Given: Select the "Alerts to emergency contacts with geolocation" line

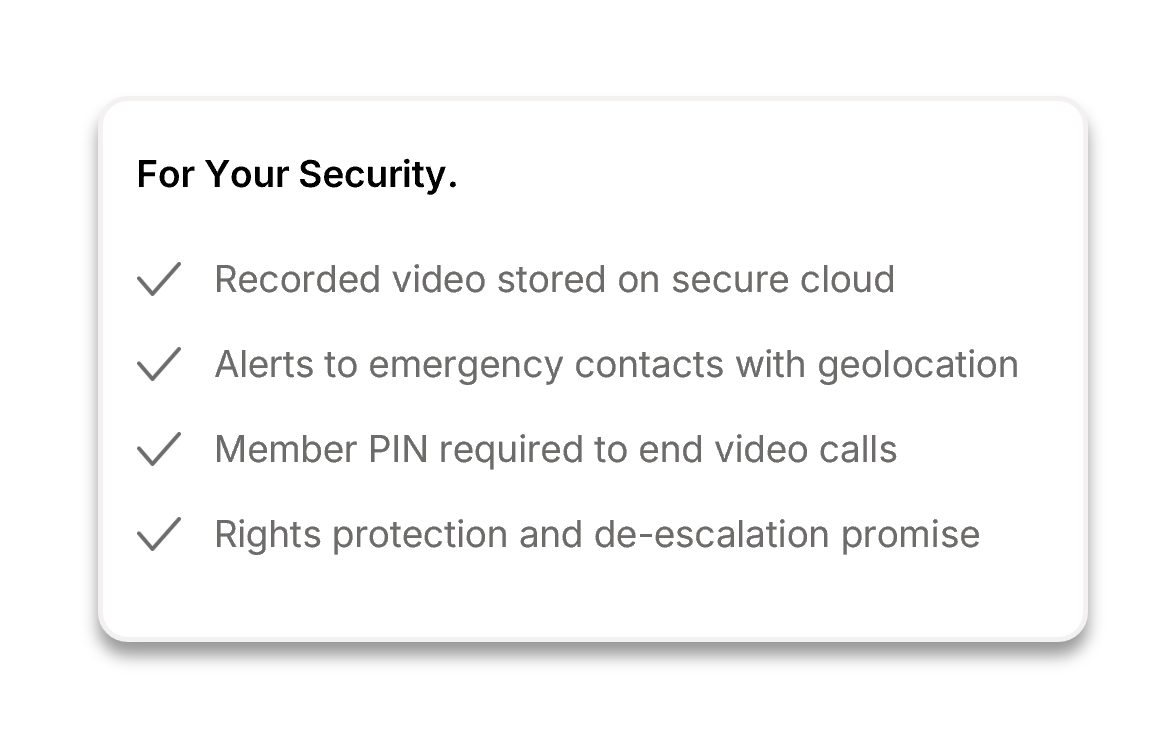Looking at the screenshot, I should tap(616, 364).
